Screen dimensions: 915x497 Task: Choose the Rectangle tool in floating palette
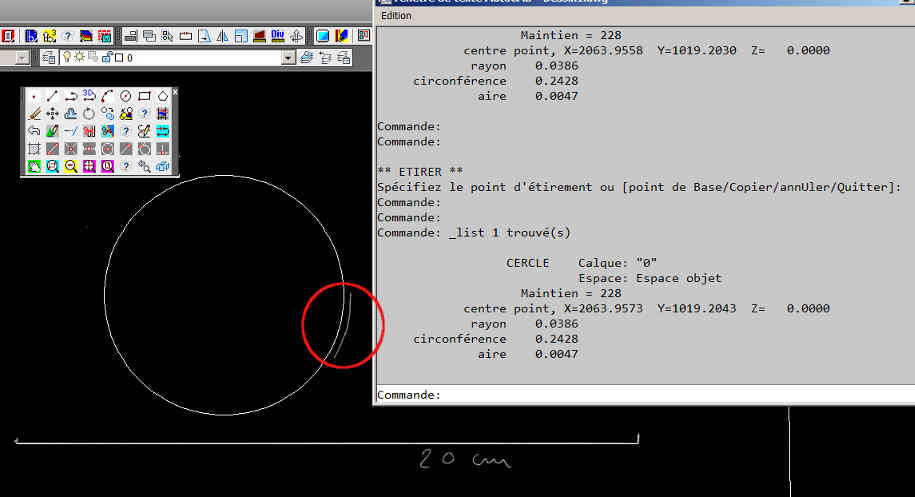click(145, 96)
